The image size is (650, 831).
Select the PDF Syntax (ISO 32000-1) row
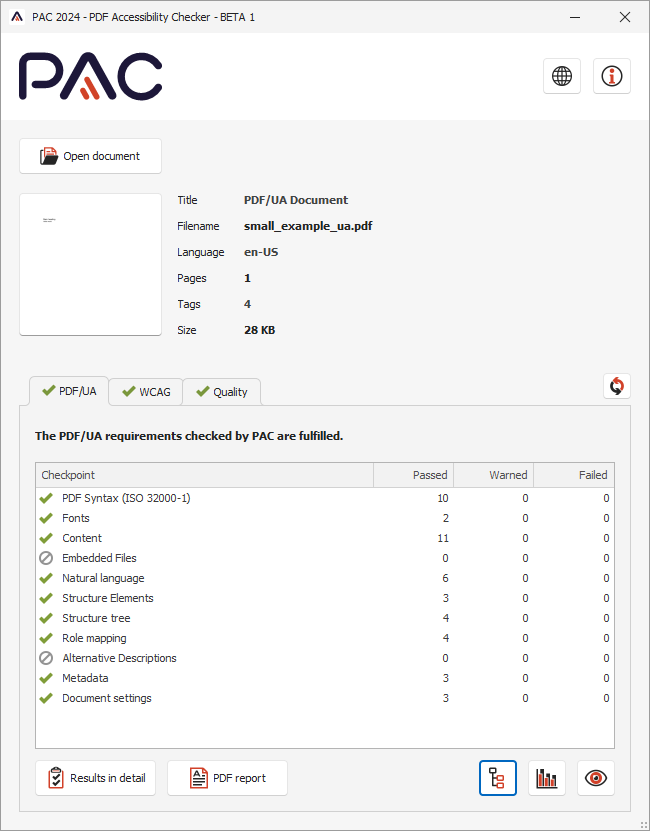126,498
